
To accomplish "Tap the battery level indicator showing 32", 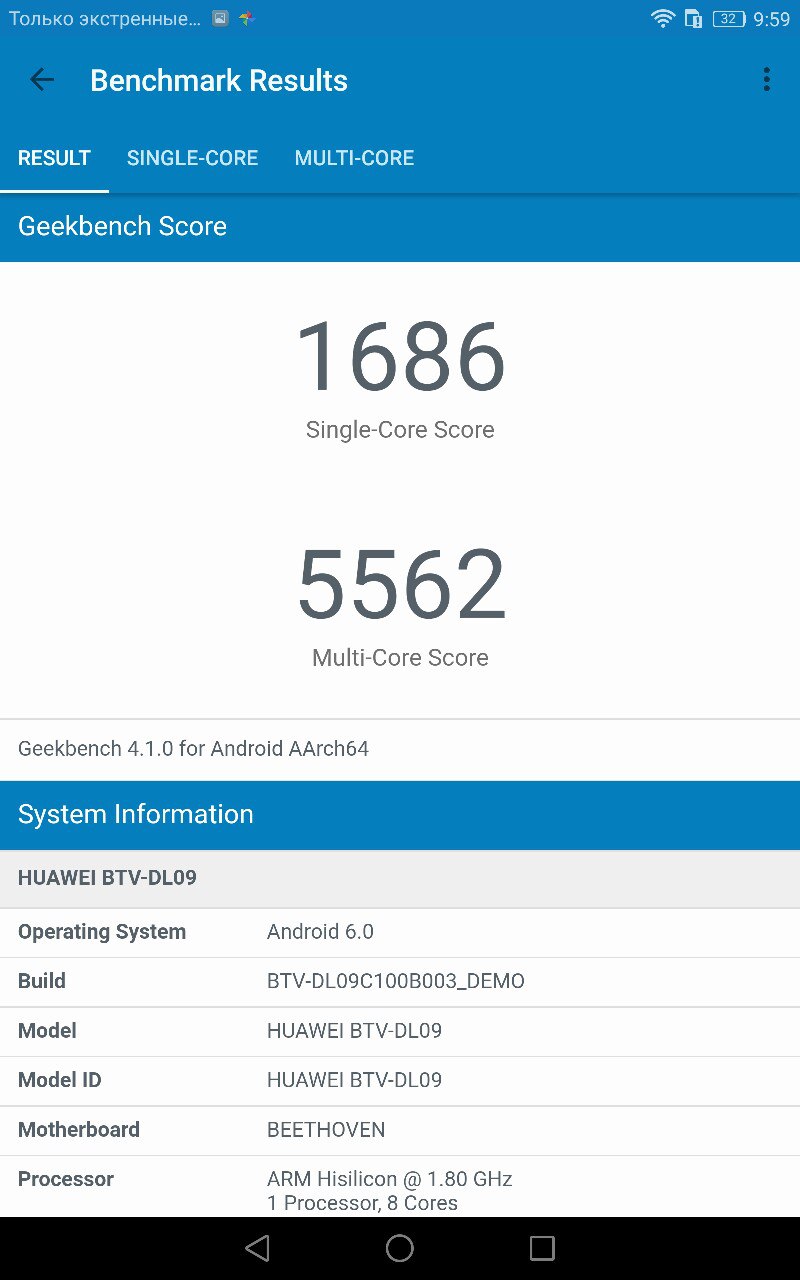I will (729, 19).
